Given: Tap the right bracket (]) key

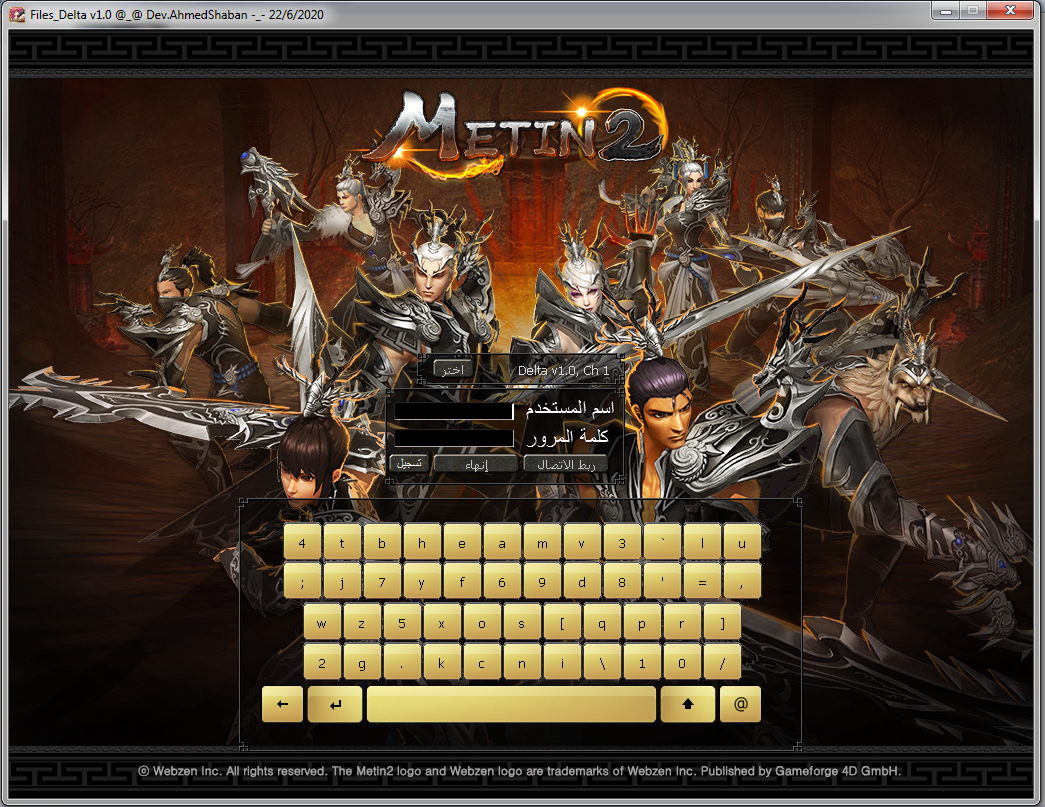Looking at the screenshot, I should pos(722,624).
